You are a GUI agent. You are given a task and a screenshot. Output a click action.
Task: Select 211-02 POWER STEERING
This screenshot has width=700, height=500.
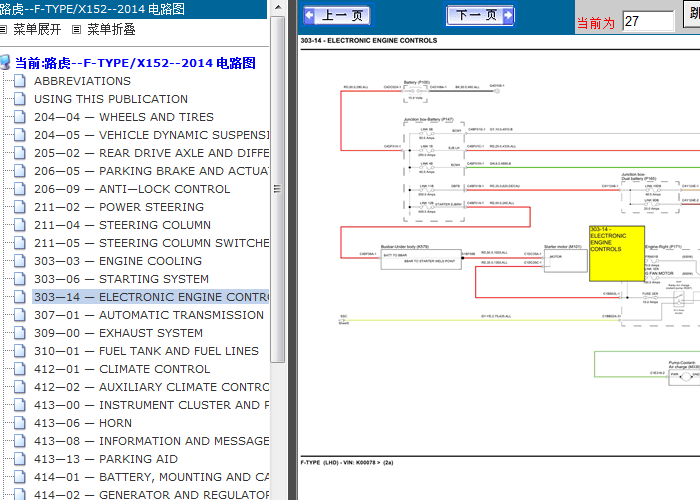tap(119, 207)
